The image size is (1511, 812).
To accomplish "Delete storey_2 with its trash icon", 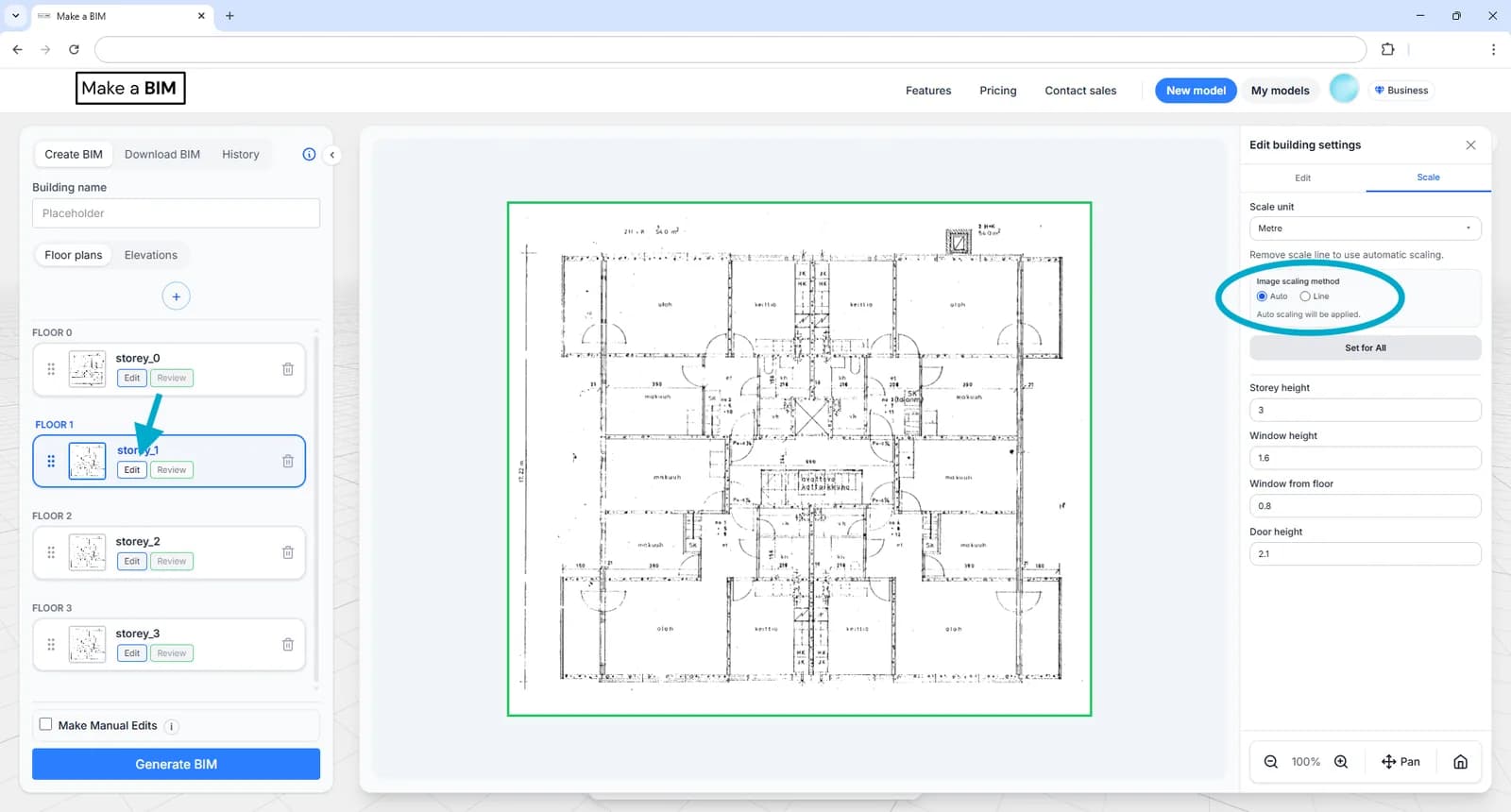I will point(288,552).
